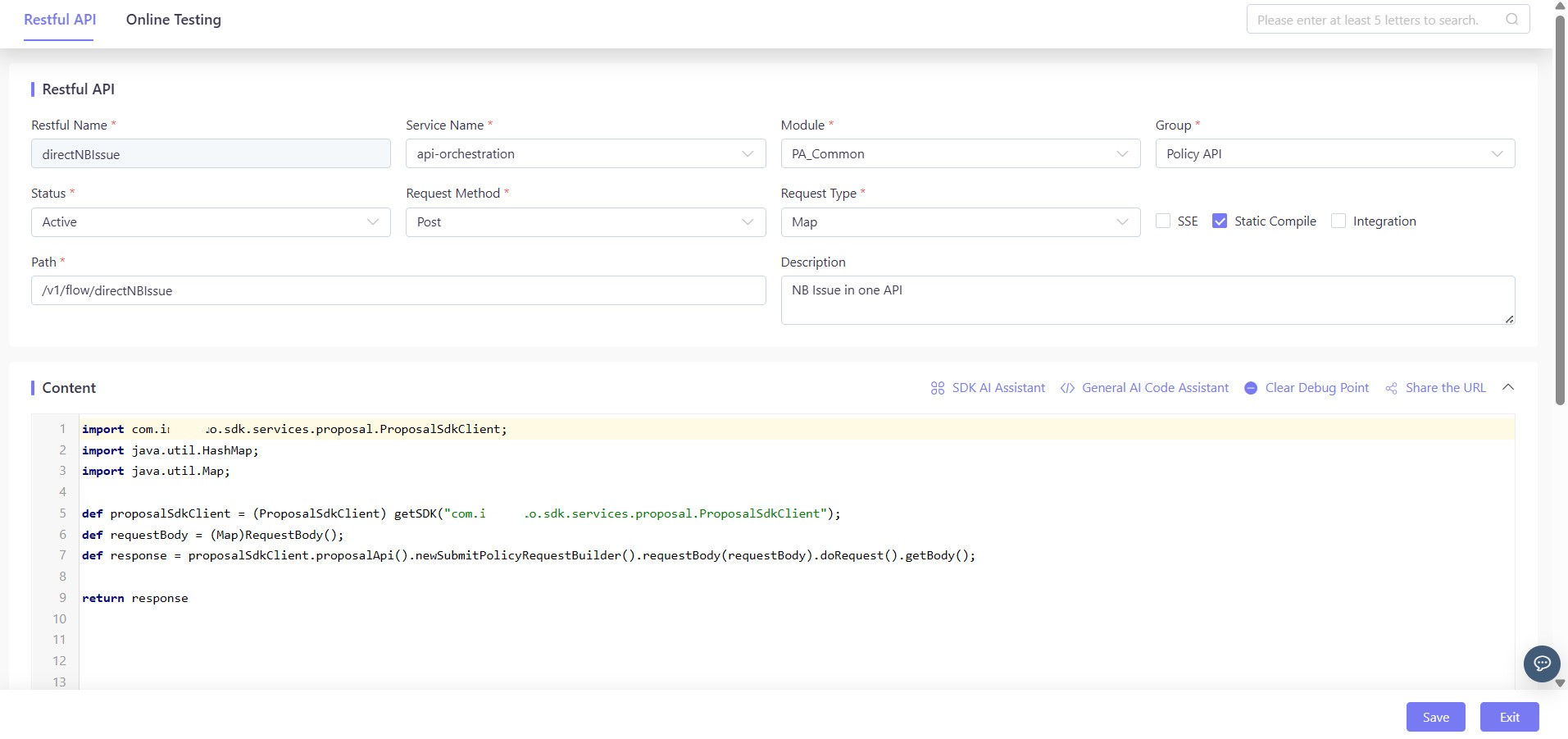The height and width of the screenshot is (739, 1568).
Task: Click line number 1 in code gutter
Action: coord(62,429)
